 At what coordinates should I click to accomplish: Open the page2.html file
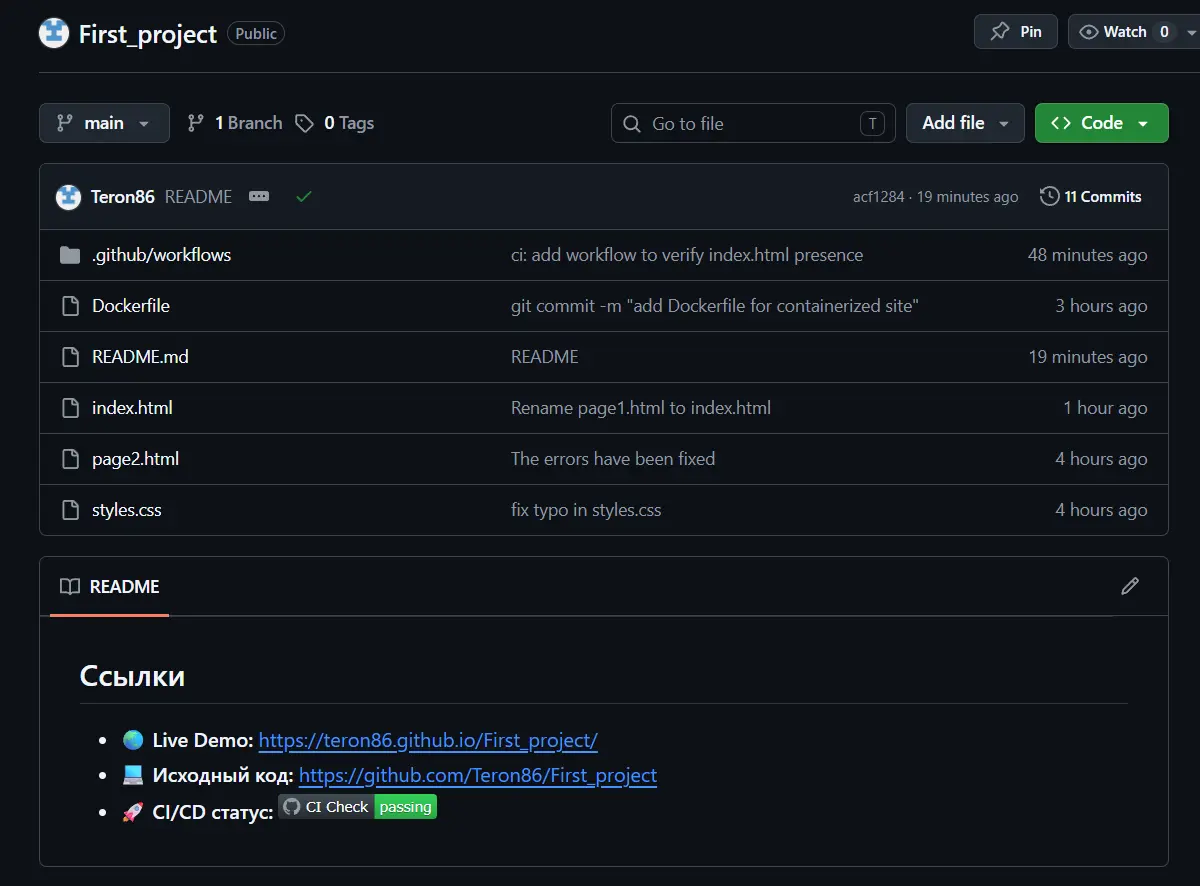pos(136,459)
